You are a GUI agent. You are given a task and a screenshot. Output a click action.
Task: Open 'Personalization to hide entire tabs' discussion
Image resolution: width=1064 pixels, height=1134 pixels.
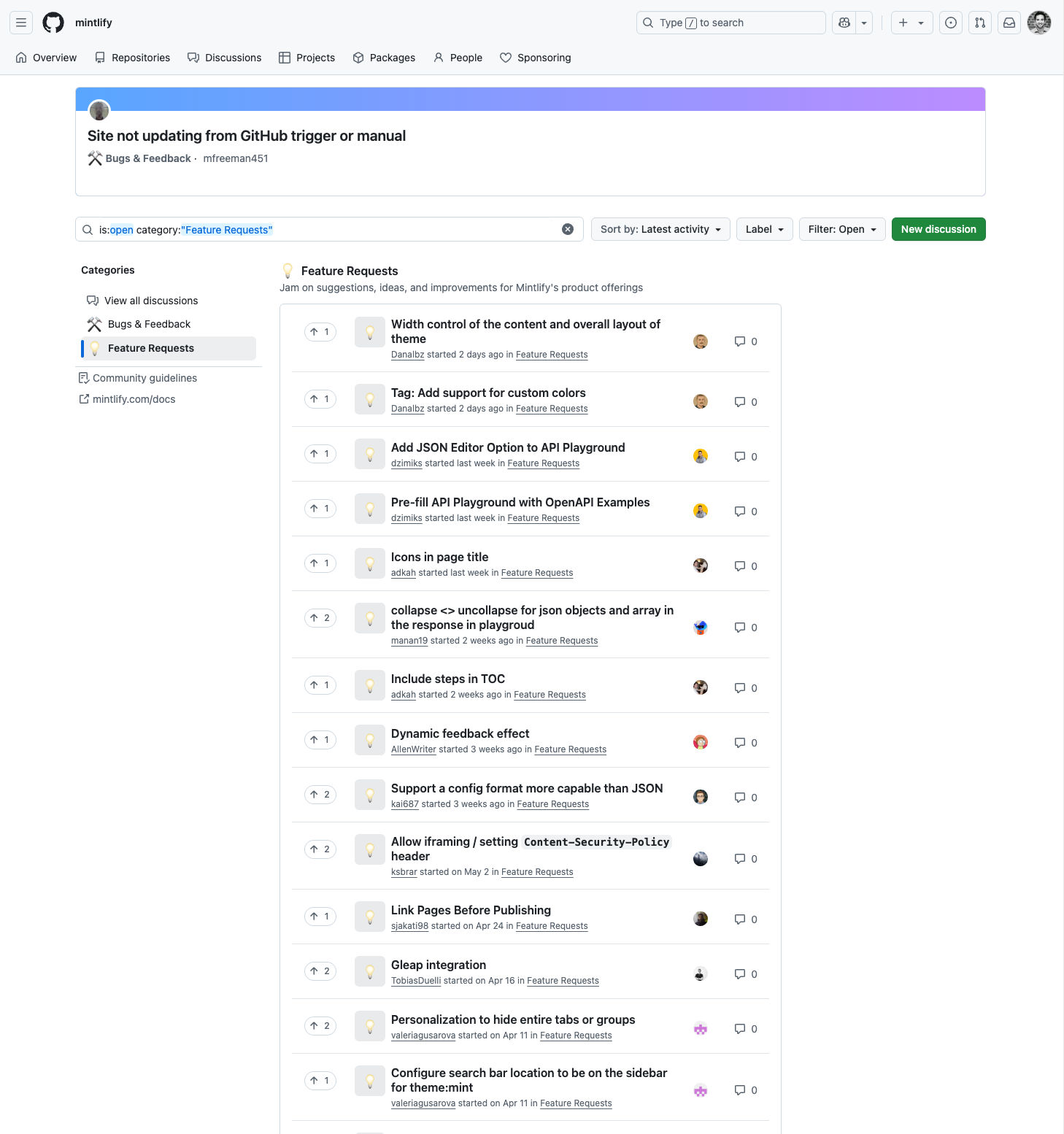pos(513,1019)
